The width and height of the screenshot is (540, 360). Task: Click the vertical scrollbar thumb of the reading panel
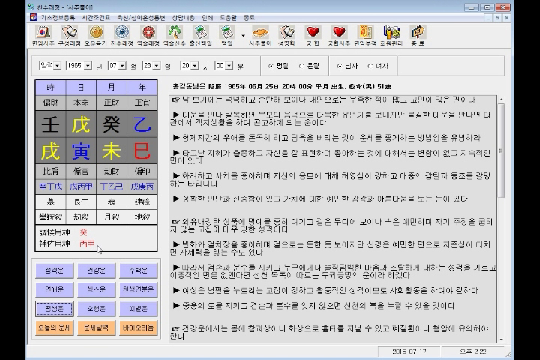pyautogui.click(x=501, y=150)
